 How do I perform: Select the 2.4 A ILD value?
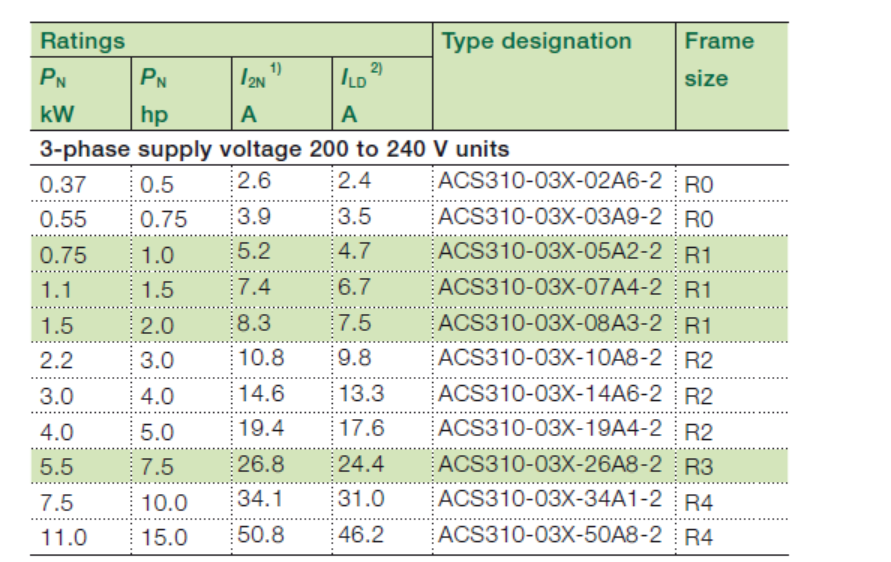pos(355,181)
